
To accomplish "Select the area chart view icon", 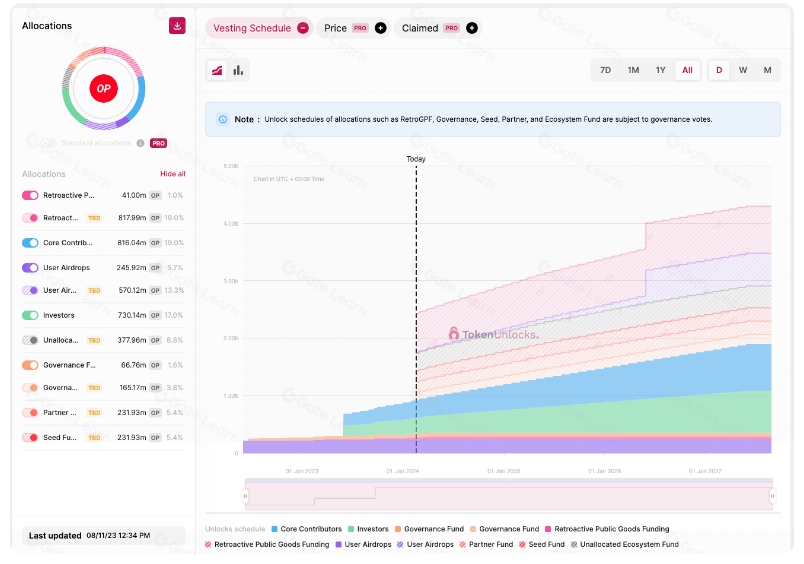I will point(217,70).
